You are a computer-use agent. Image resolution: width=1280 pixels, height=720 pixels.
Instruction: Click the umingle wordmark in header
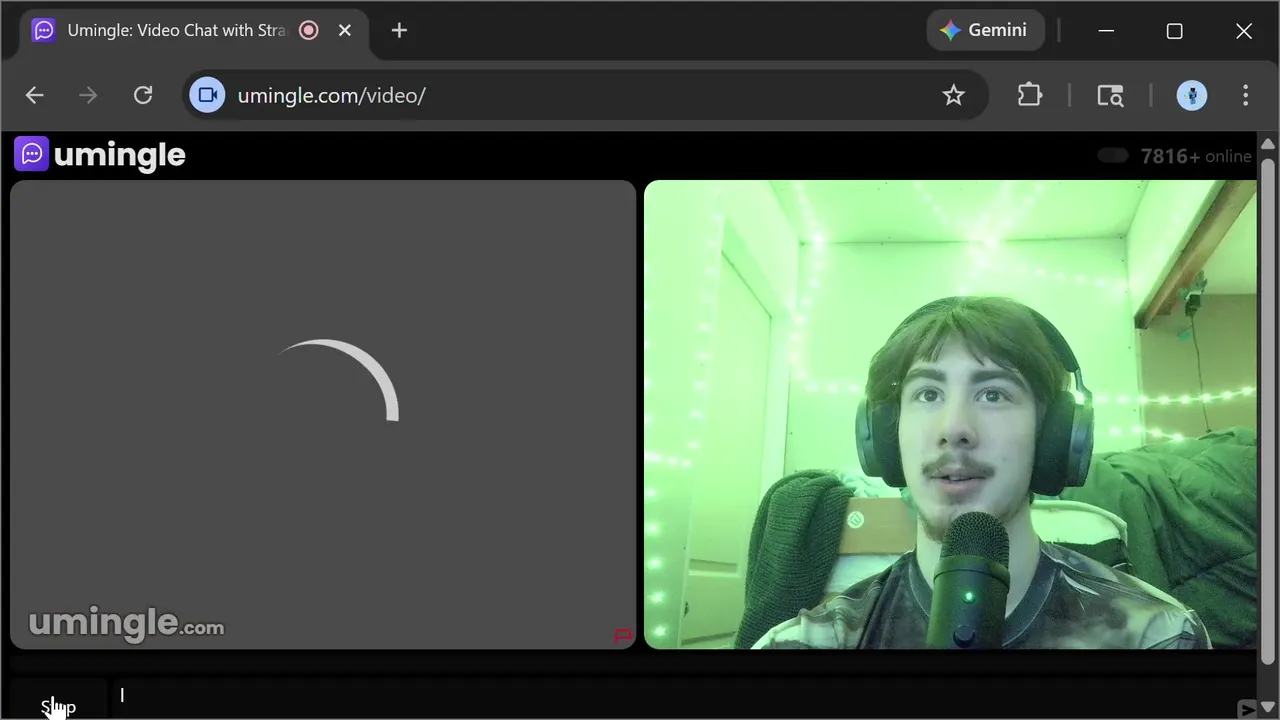pos(119,154)
